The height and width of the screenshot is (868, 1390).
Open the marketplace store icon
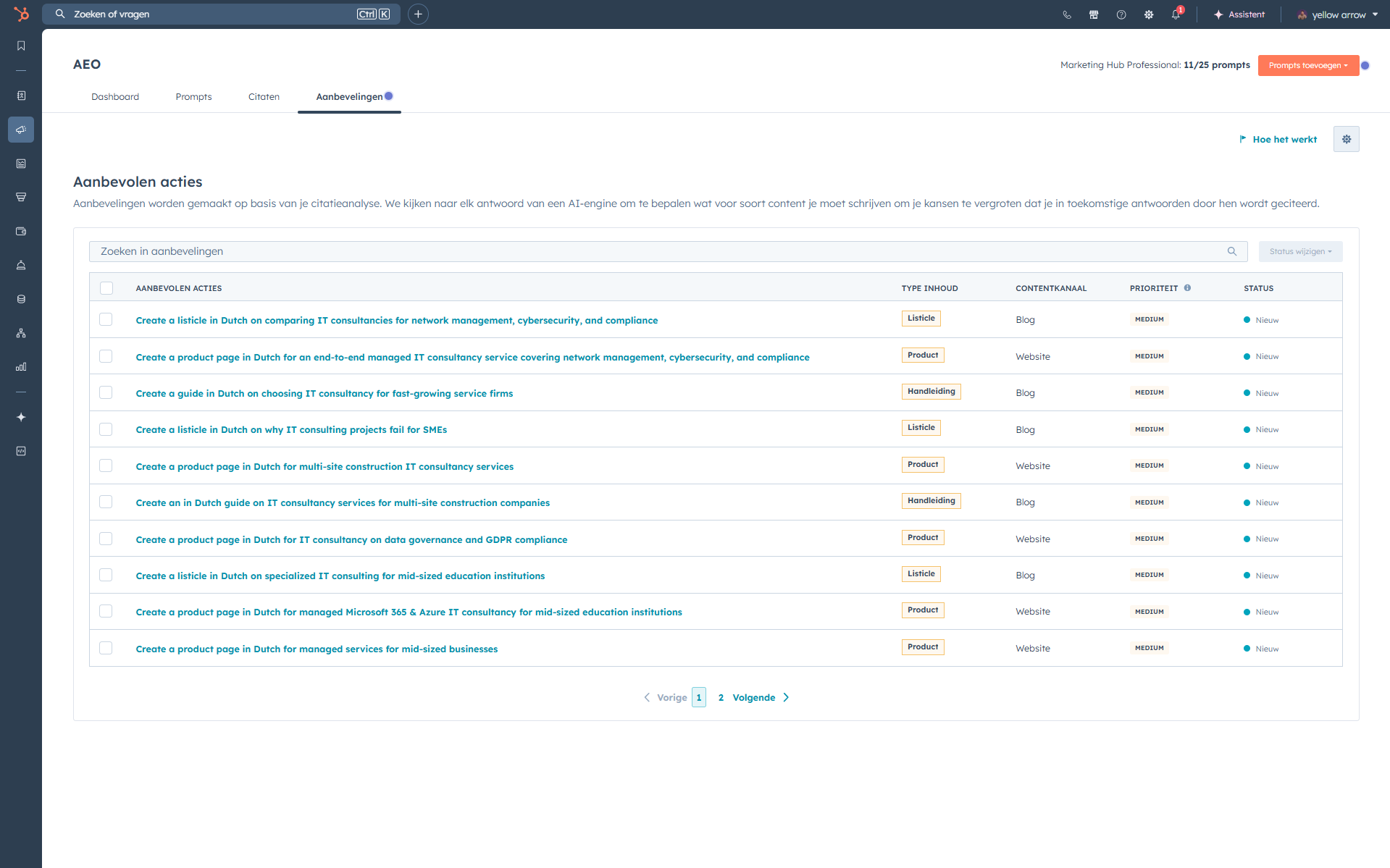coord(1094,14)
